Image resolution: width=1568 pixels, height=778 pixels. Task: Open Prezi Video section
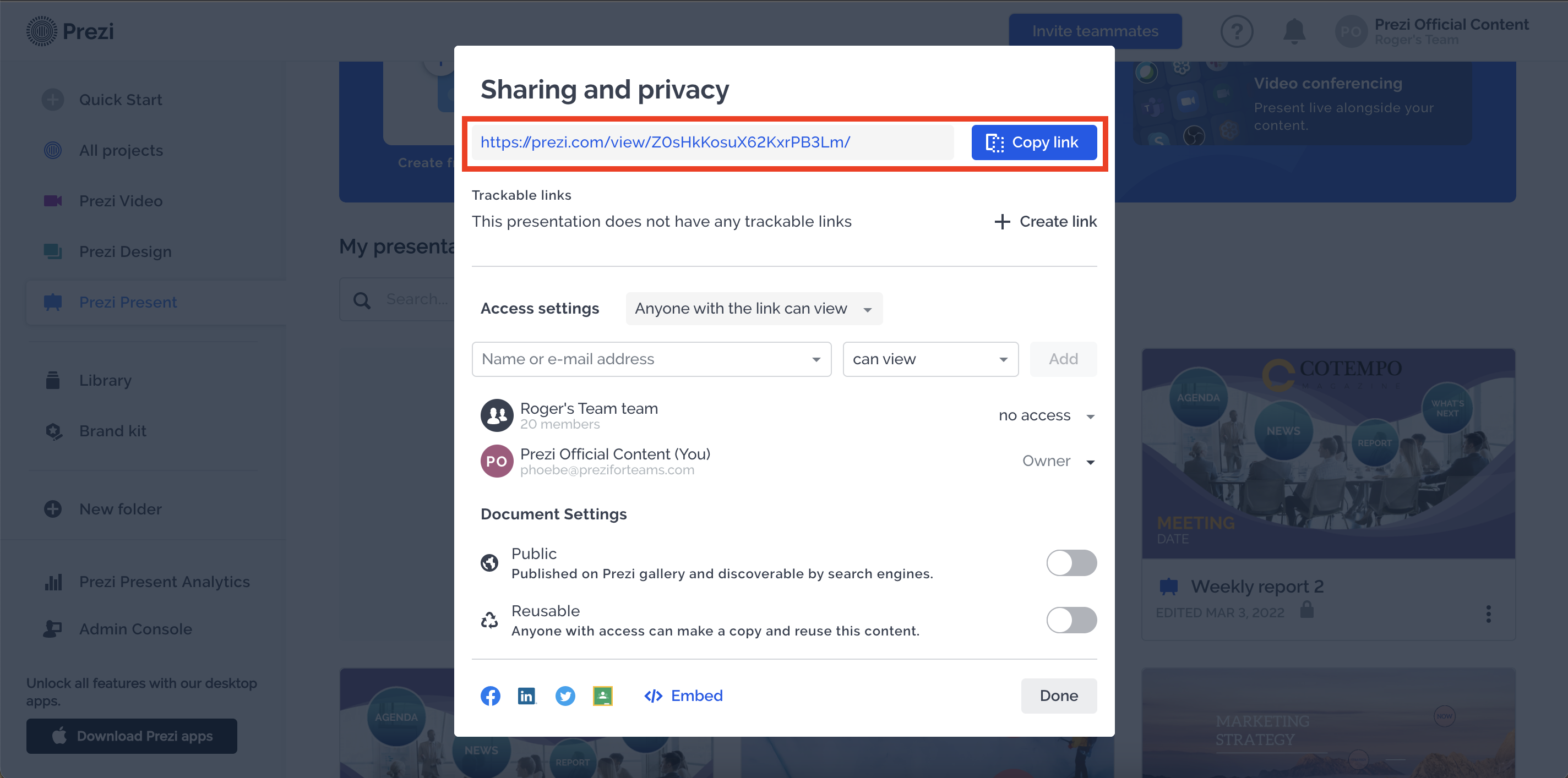(121, 201)
